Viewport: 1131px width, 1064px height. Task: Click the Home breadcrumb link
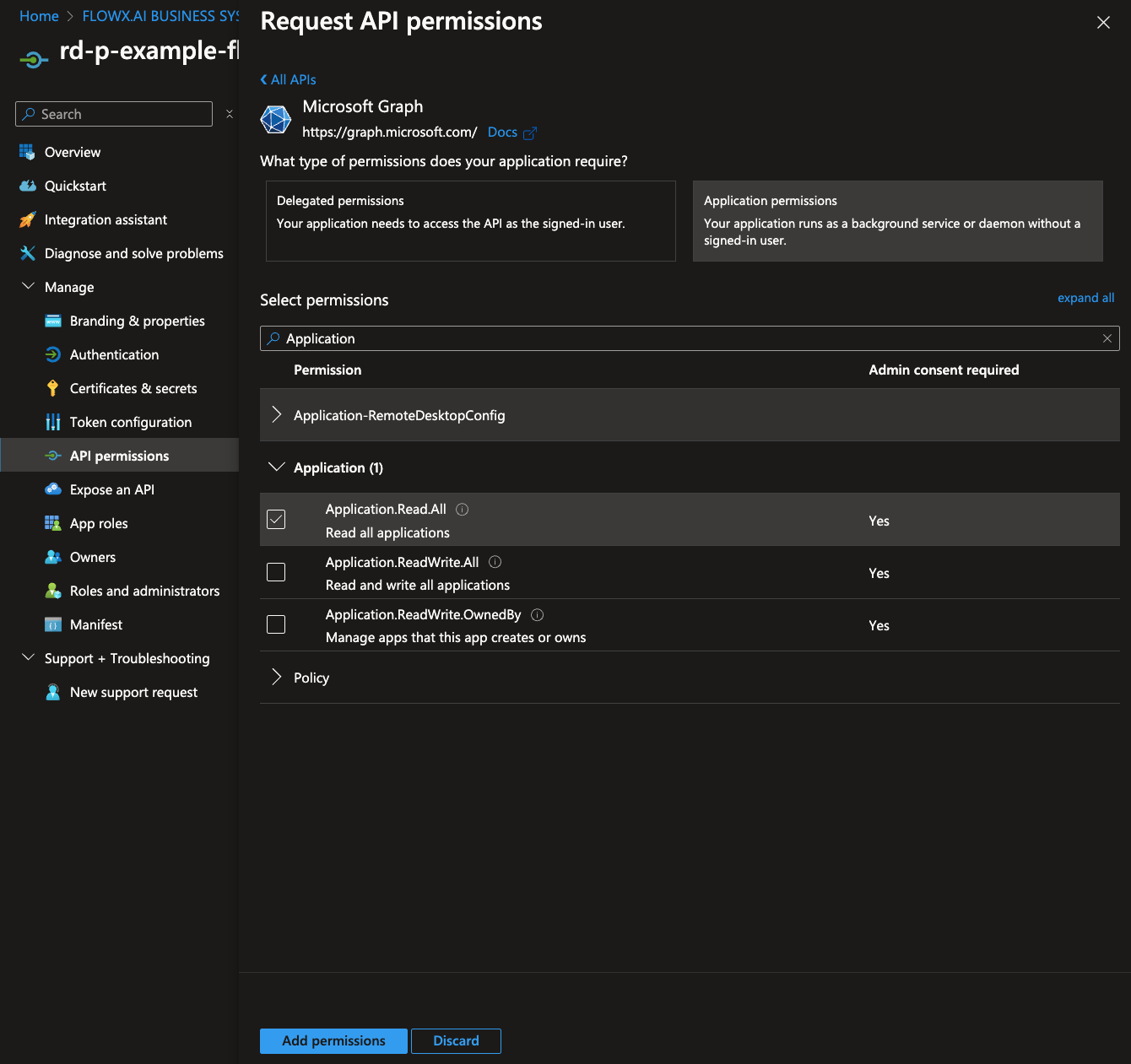[x=39, y=16]
